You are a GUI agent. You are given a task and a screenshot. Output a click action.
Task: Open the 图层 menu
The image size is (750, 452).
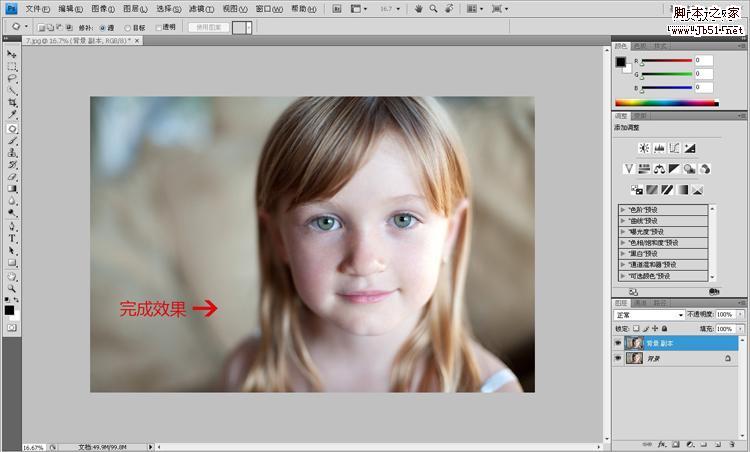(x=135, y=9)
